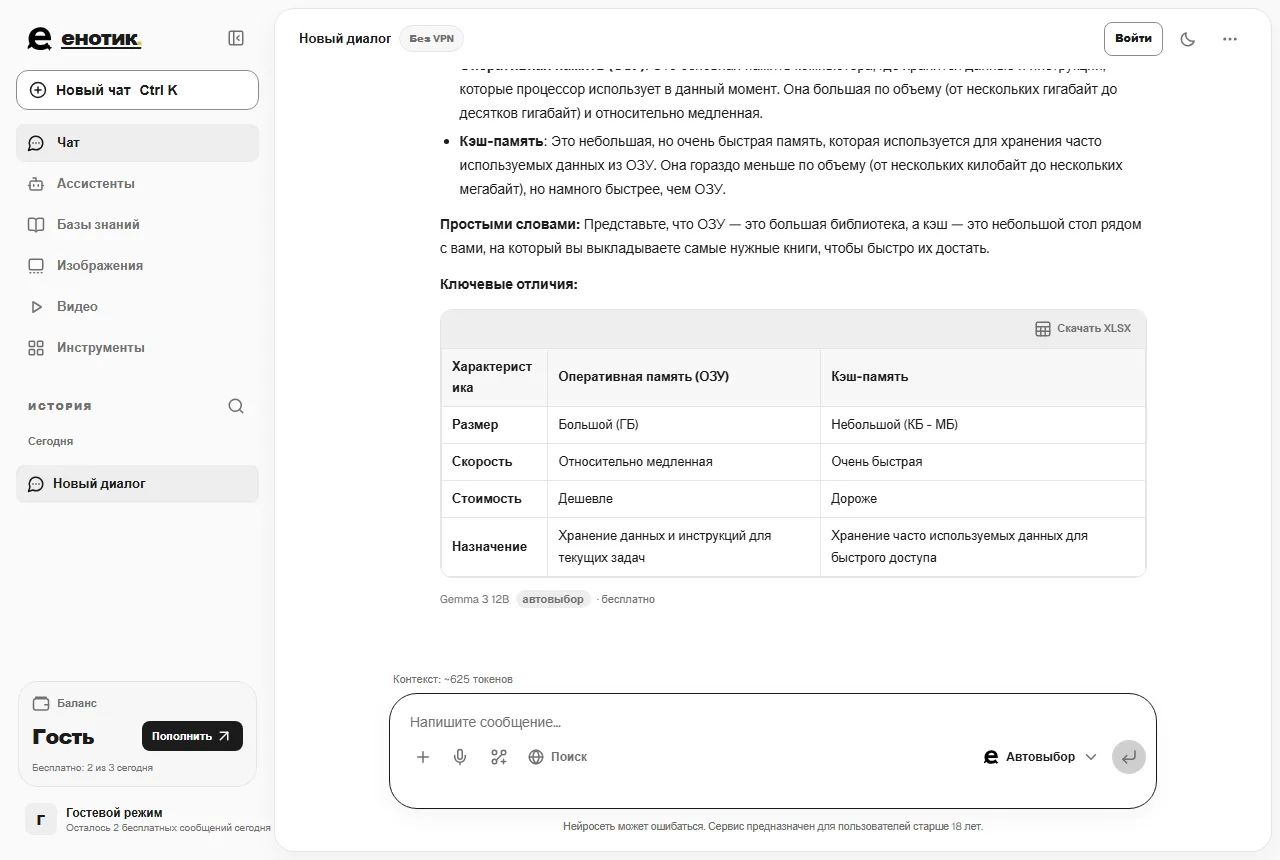Screen dimensions: 1280x860
Task: Click the Пополнить balance button
Action: (192, 736)
